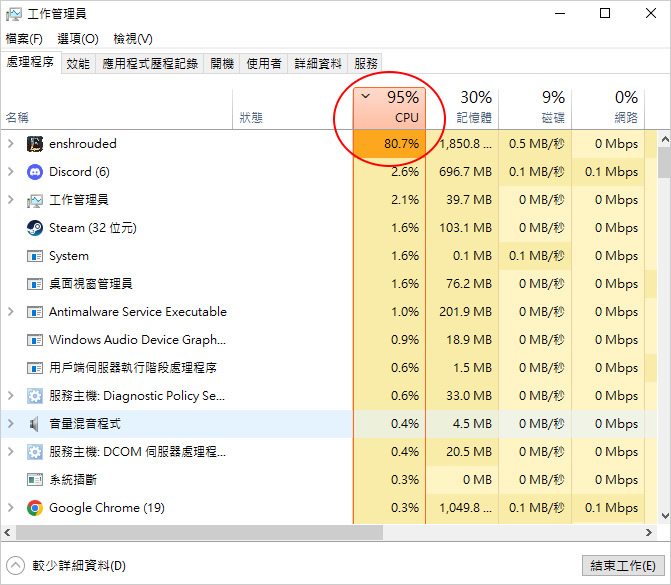Click the horizontal scrollbar right arrow

[x=649, y=532]
